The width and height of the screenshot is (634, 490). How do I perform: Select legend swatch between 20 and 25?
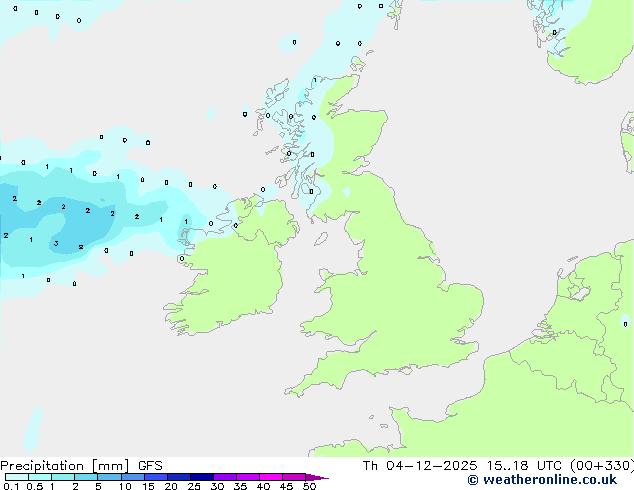(179, 477)
